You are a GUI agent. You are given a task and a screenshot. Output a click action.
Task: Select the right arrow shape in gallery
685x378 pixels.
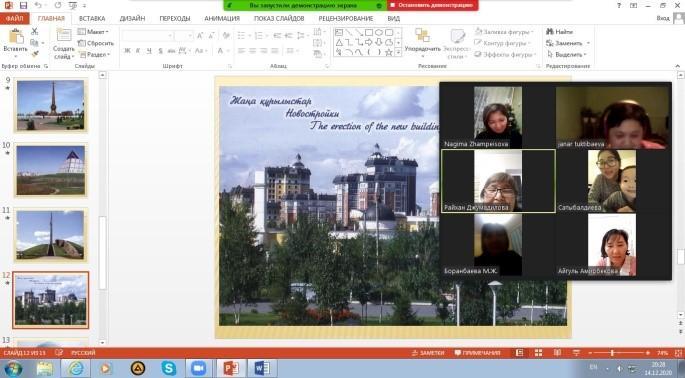click(368, 42)
